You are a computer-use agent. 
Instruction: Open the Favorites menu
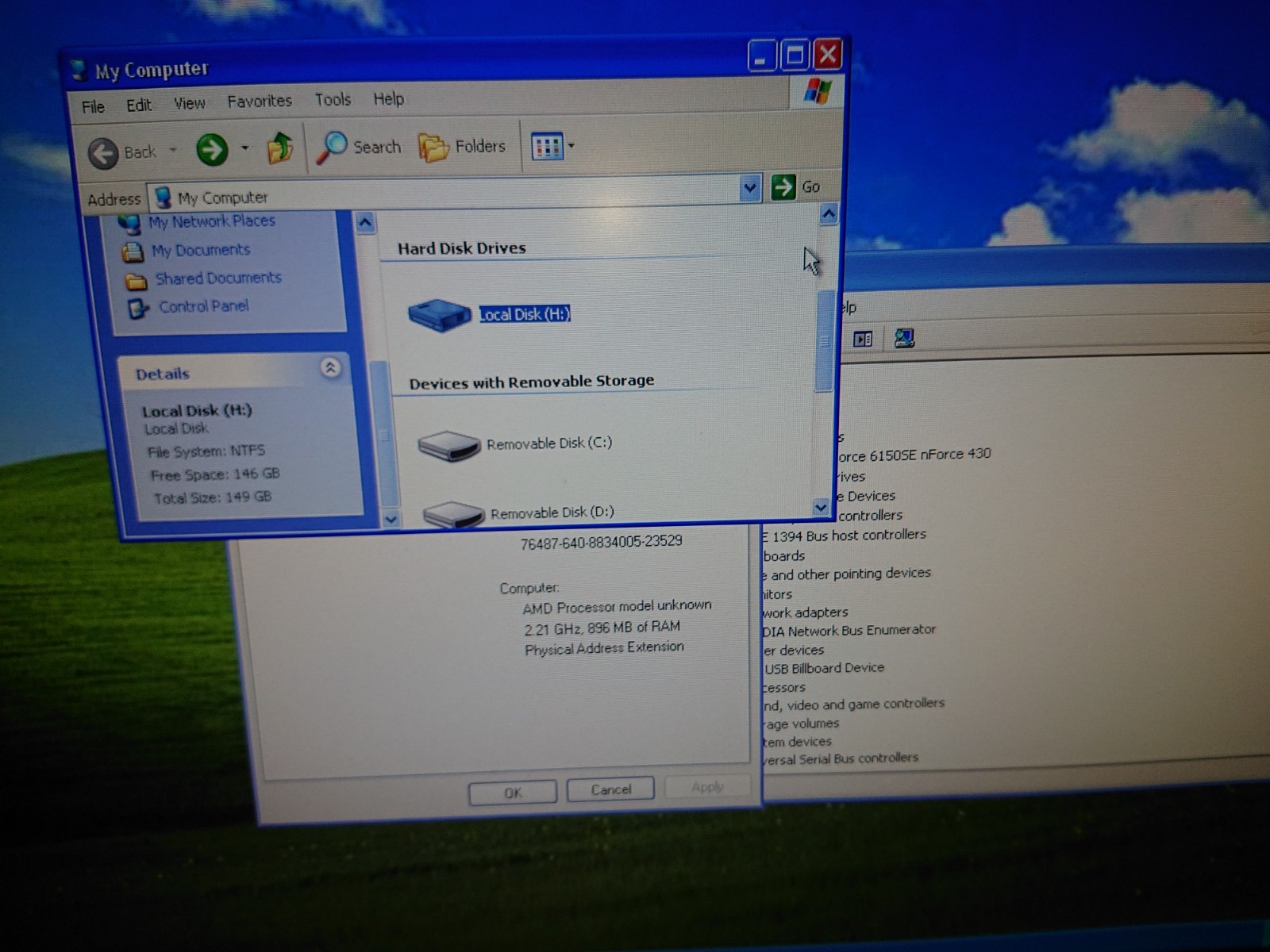pyautogui.click(x=260, y=101)
